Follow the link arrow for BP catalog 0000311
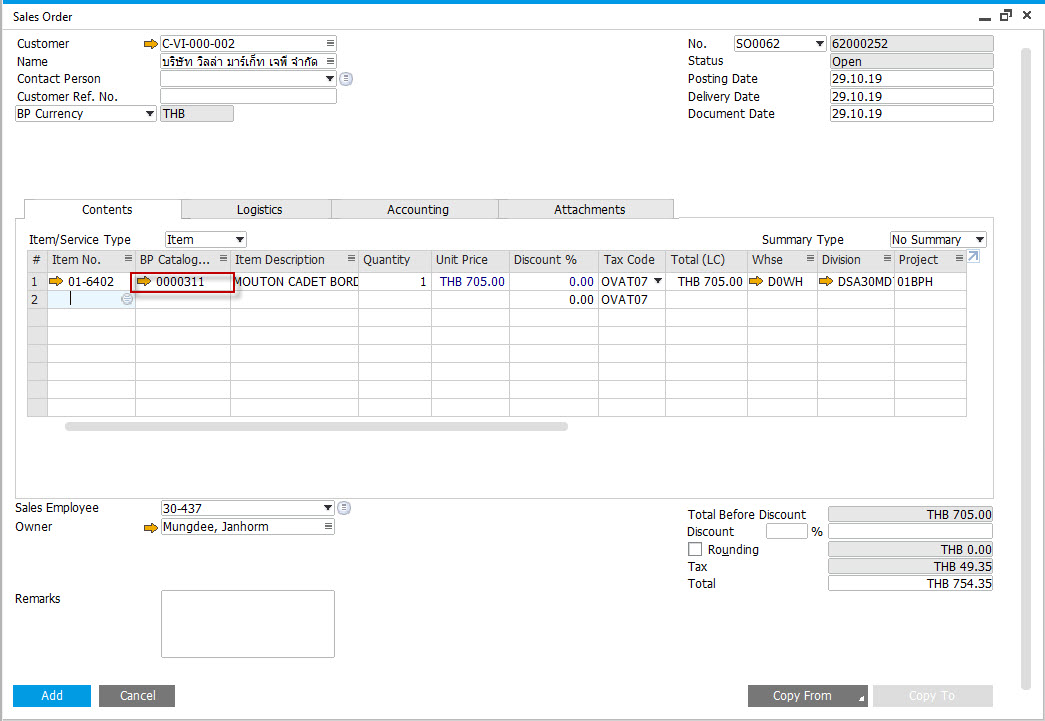This screenshot has width=1045, height=721. 144,281
